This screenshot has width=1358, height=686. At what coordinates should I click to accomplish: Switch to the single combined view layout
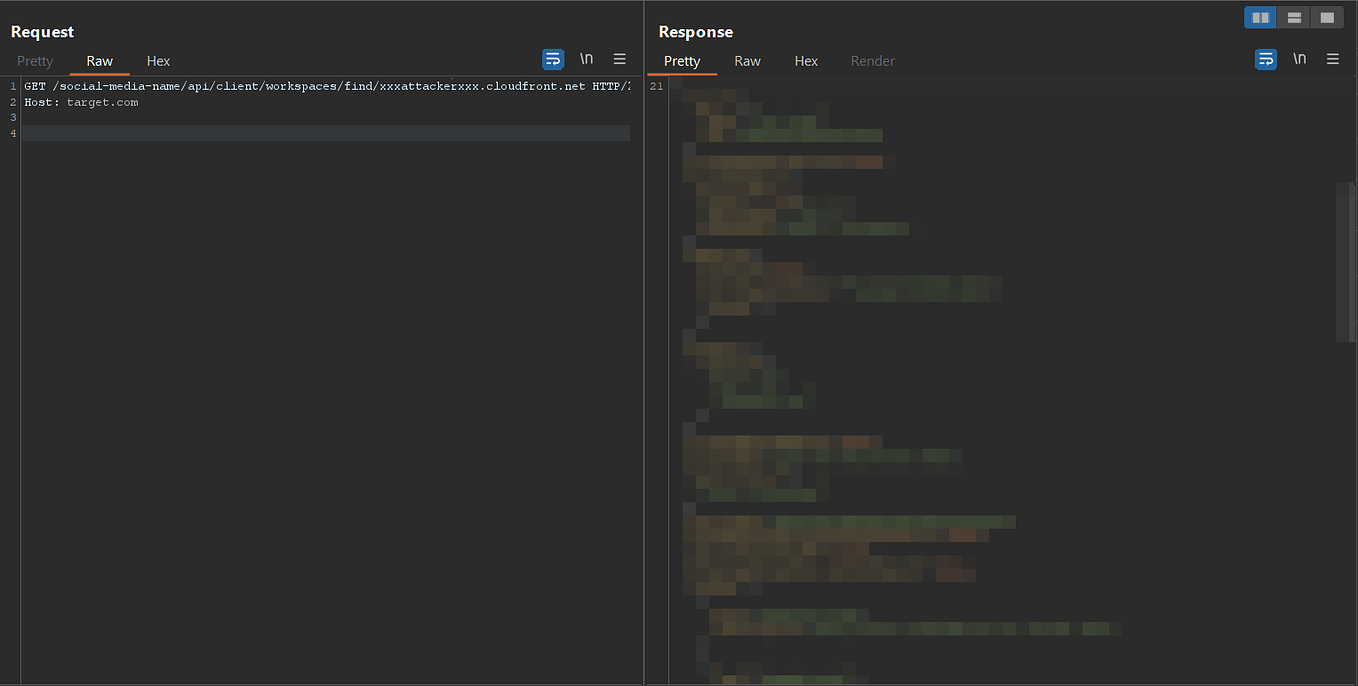pyautogui.click(x=1326, y=17)
